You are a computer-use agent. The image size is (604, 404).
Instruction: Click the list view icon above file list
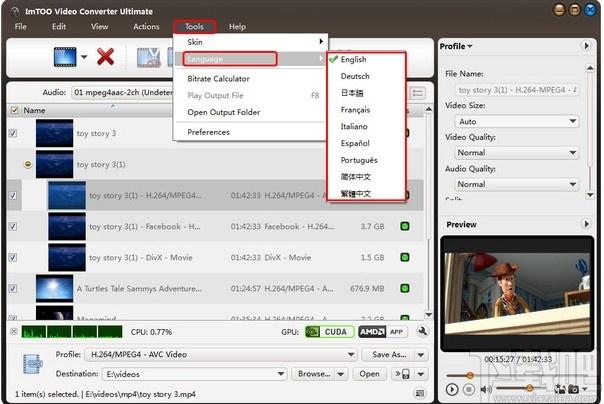(x=418, y=93)
